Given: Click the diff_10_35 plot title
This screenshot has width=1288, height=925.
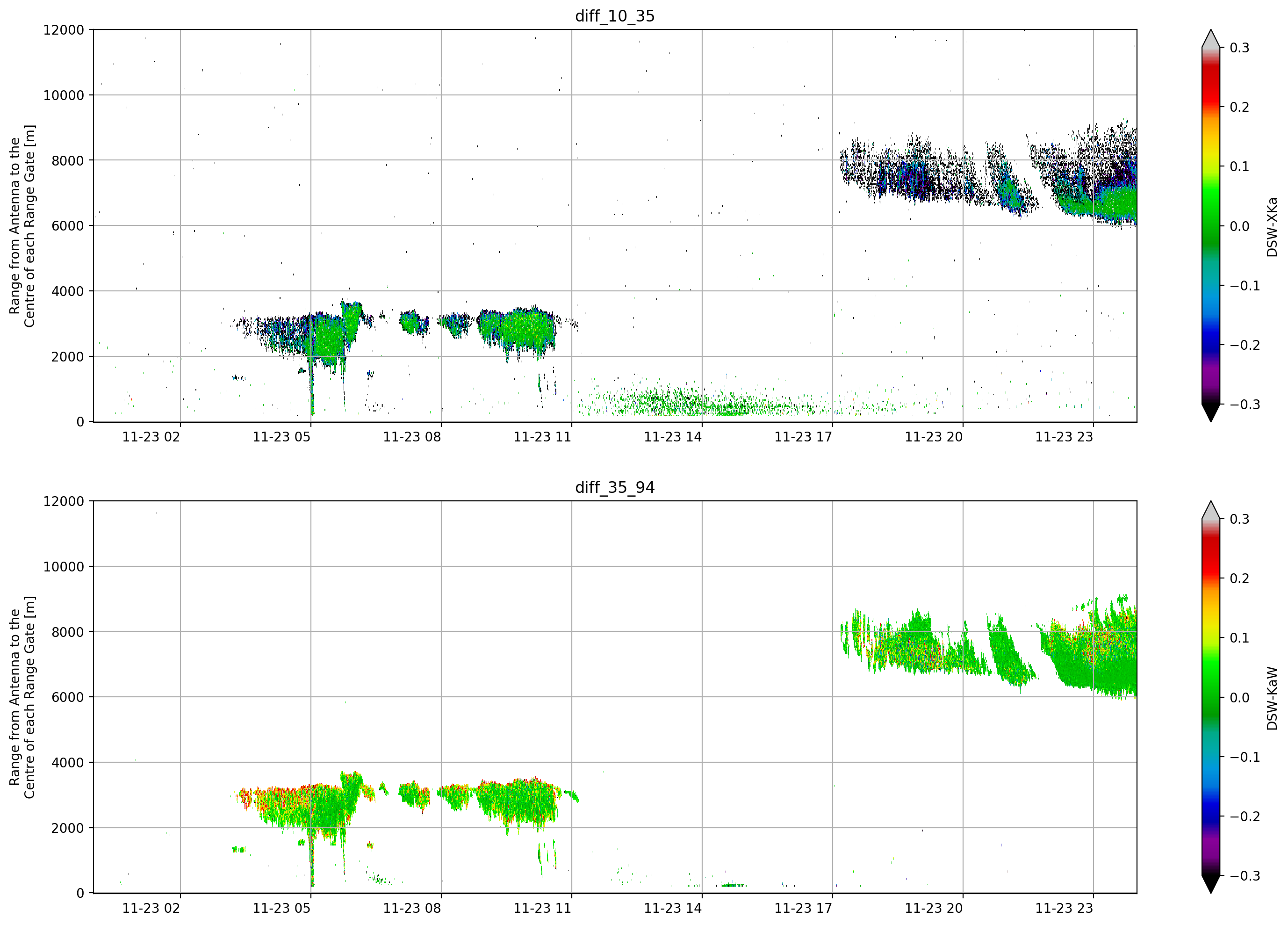Looking at the screenshot, I should point(614,16).
